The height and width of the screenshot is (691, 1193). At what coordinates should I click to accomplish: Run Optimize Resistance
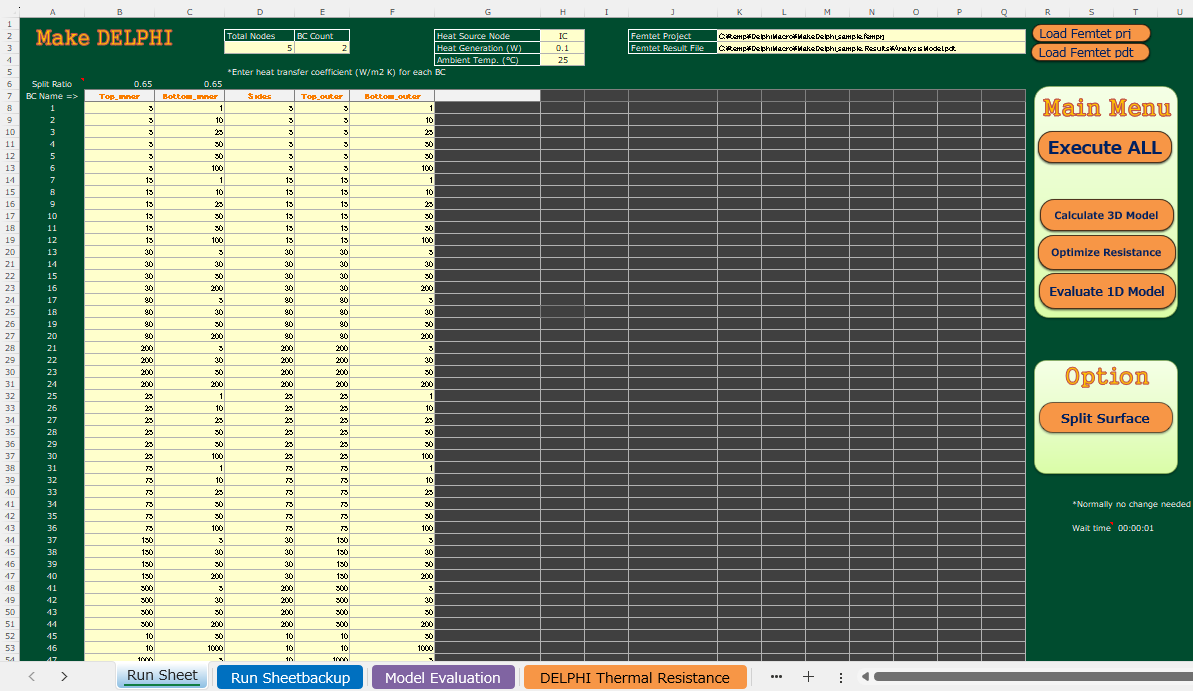1105,253
